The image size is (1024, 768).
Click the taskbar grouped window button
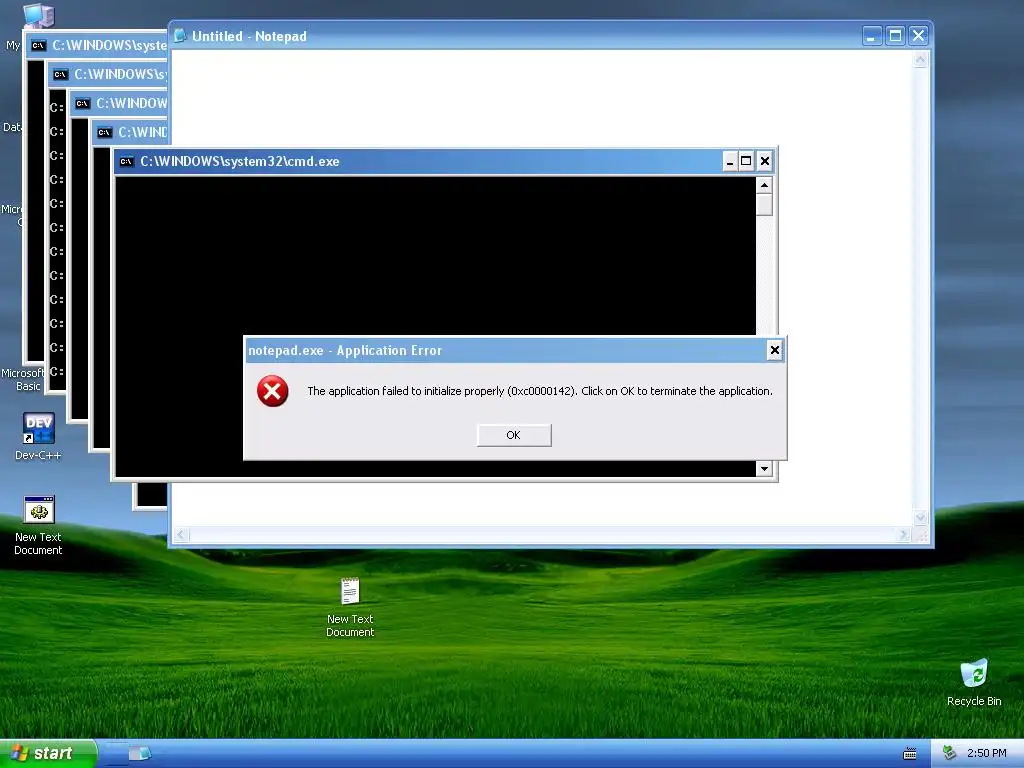[x=139, y=754]
